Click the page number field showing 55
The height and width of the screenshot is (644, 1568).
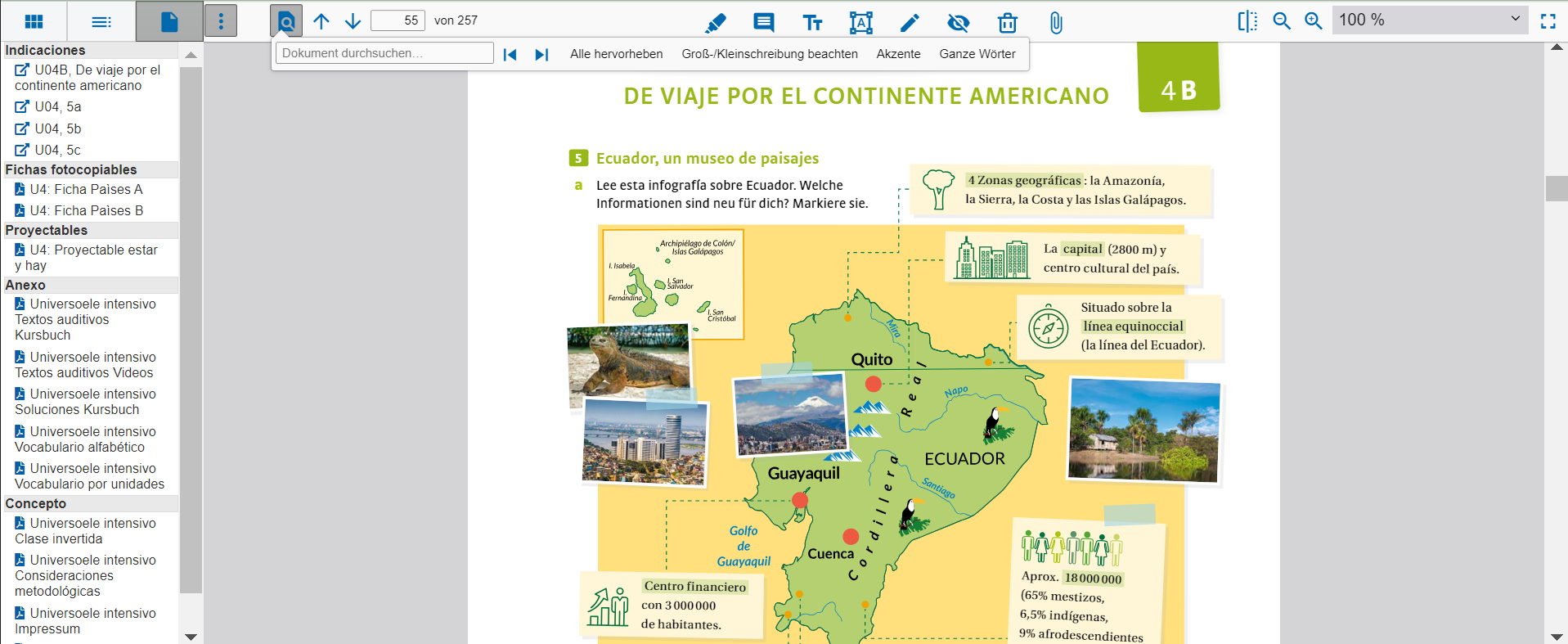click(398, 20)
